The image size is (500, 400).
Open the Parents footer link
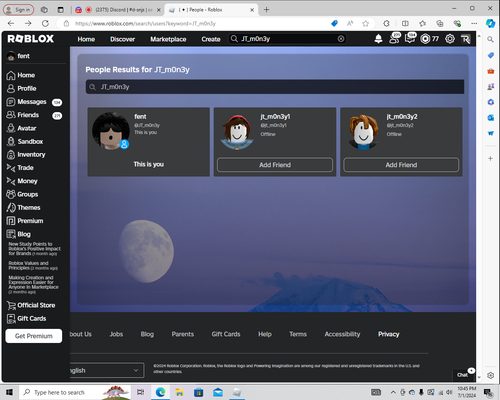tap(183, 334)
